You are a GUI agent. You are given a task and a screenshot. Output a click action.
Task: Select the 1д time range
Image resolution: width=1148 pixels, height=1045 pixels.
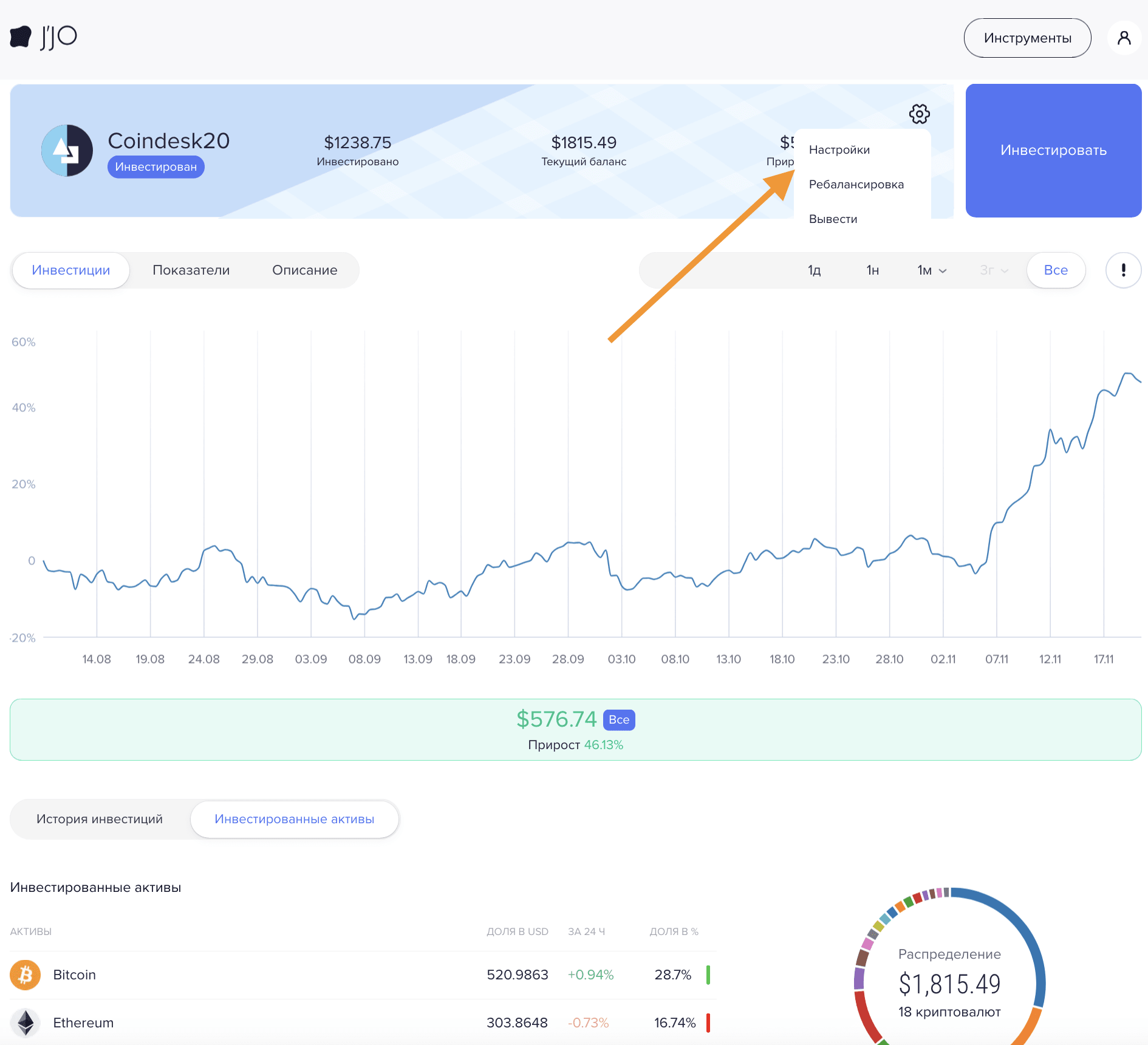(814, 270)
